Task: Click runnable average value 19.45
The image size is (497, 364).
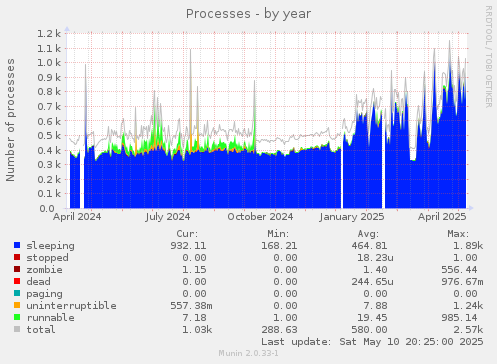Action: pos(372,318)
